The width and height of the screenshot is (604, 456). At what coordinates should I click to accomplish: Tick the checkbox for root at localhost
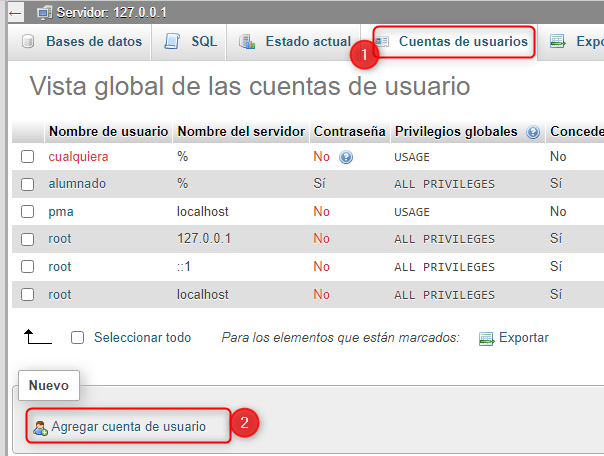28,295
